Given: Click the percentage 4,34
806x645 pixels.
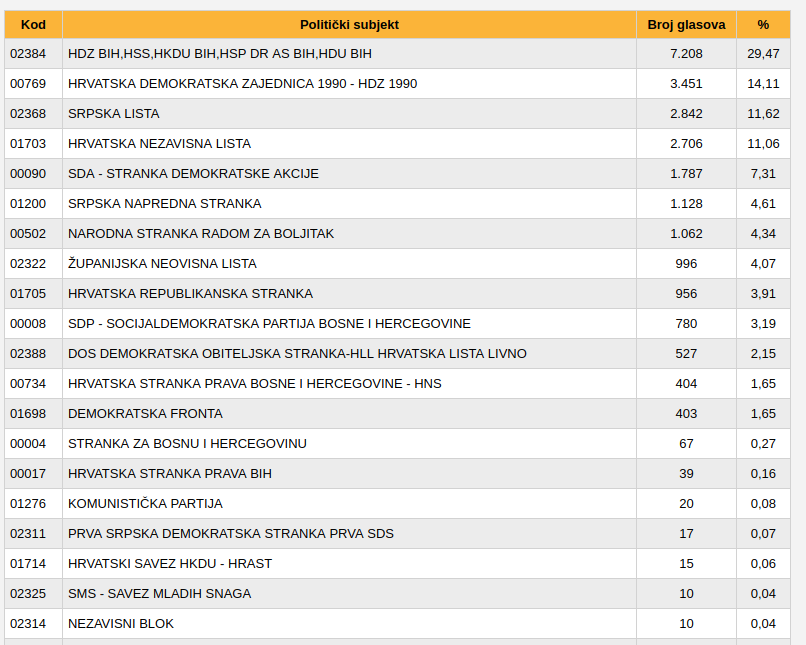Looking at the screenshot, I should tap(763, 234).
